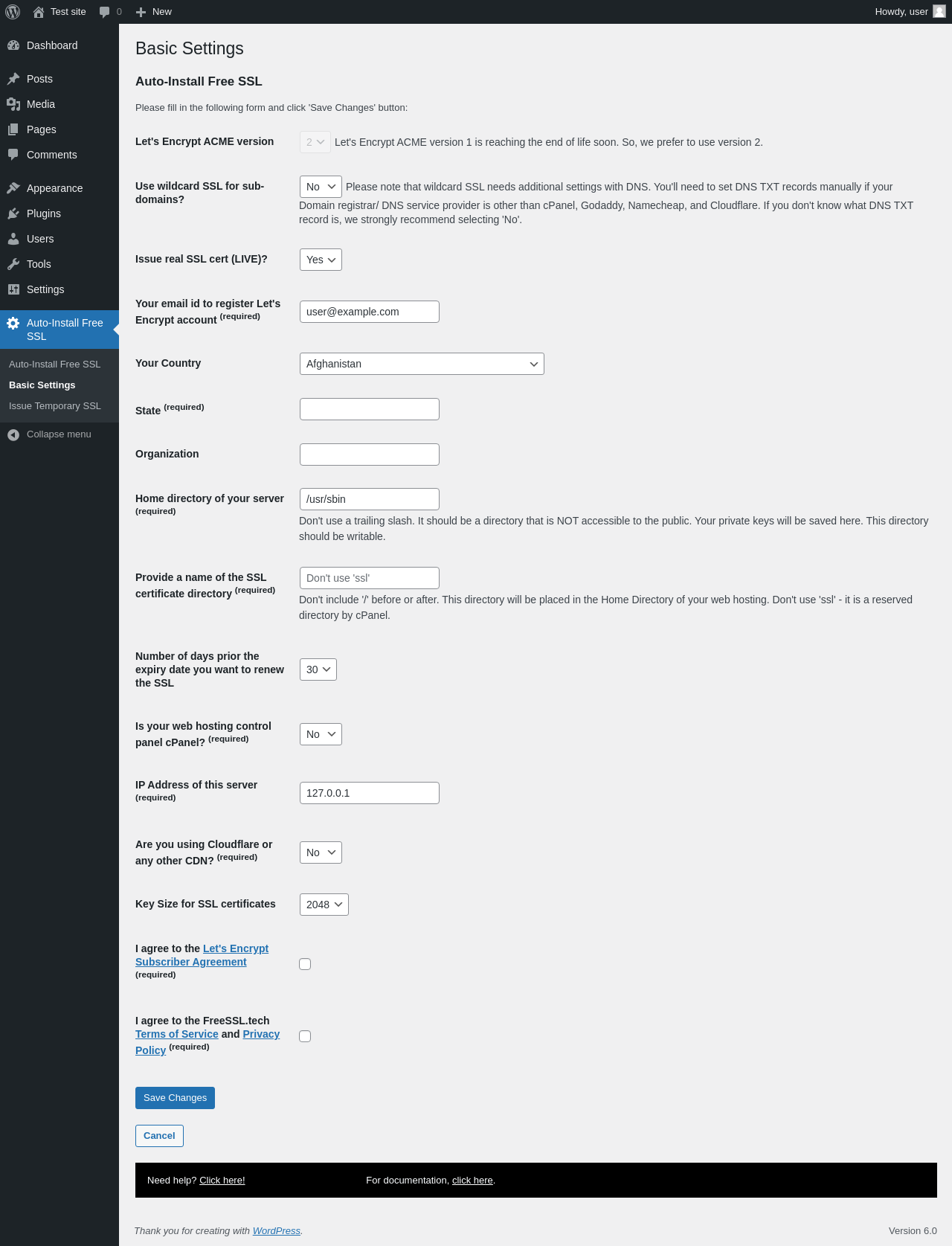
Task: Click the Collapse menu arrow icon
Action: click(13, 434)
